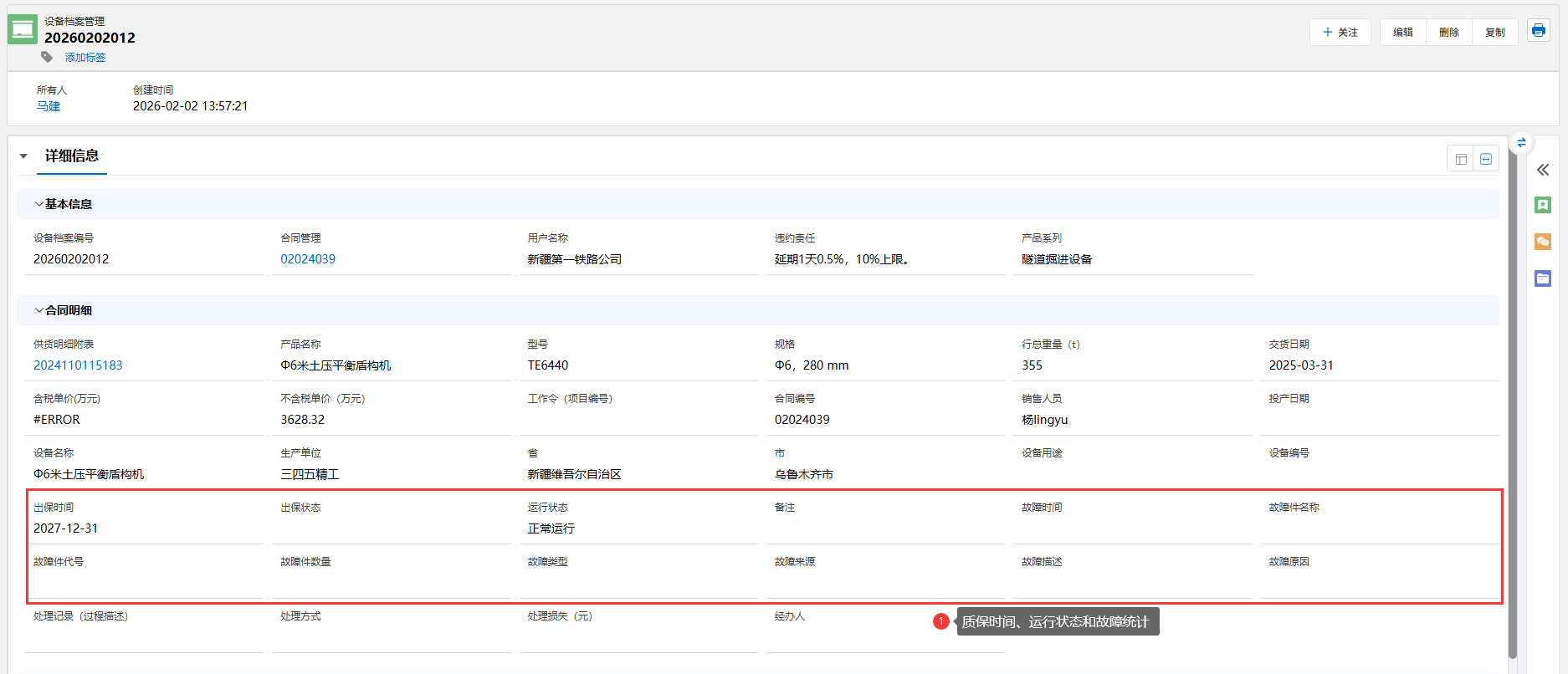Screen dimensions: 1568x674
Task: Collapse the 基本信息 section
Action: 39,204
